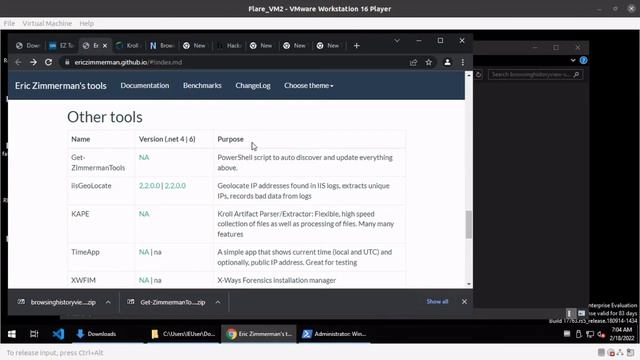Switch to Eric Zimmerman's Chrome taskbar button
Image resolution: width=640 pixels, height=360 pixels.
[259, 334]
